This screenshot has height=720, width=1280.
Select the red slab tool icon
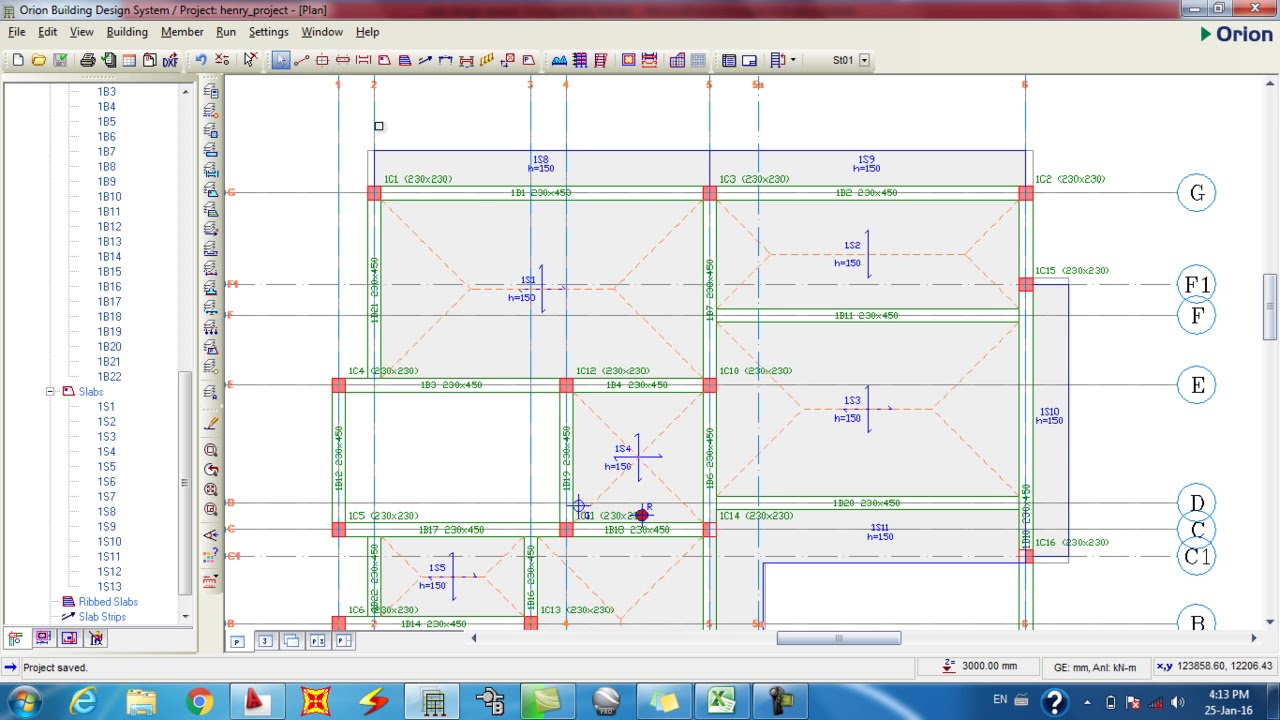click(384, 60)
